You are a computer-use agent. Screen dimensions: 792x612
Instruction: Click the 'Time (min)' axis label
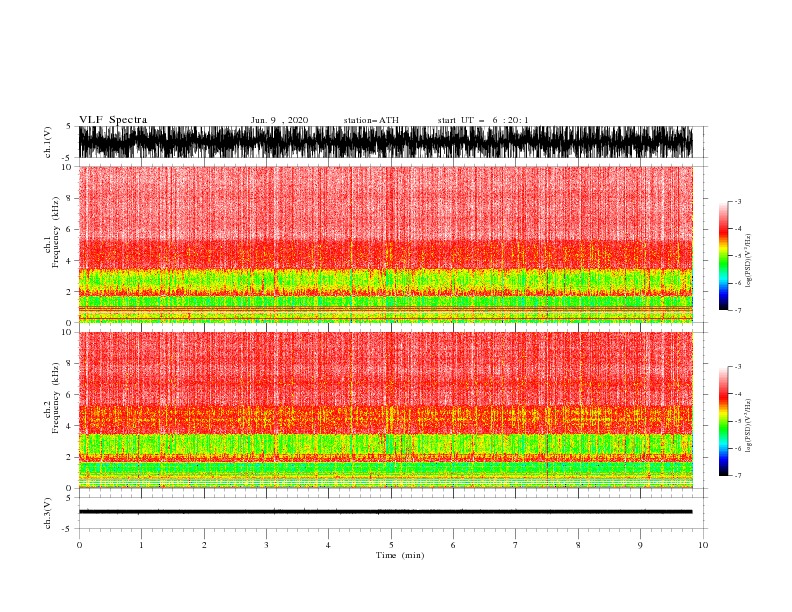pos(400,555)
